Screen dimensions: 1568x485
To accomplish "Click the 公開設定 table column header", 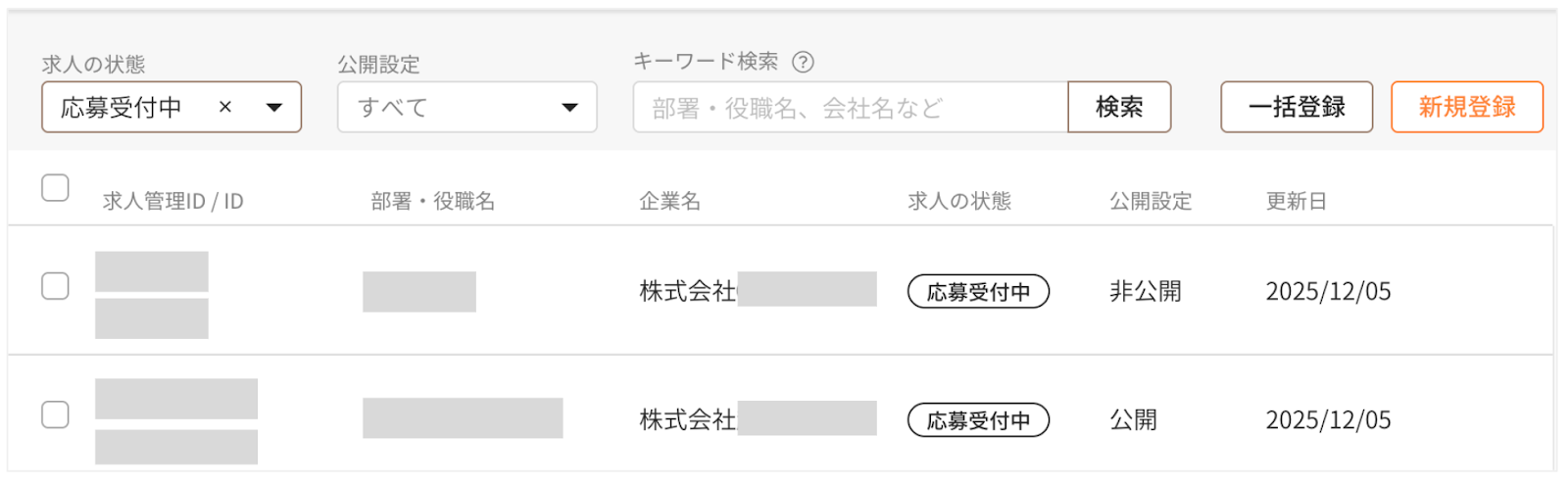I will point(1151,201).
